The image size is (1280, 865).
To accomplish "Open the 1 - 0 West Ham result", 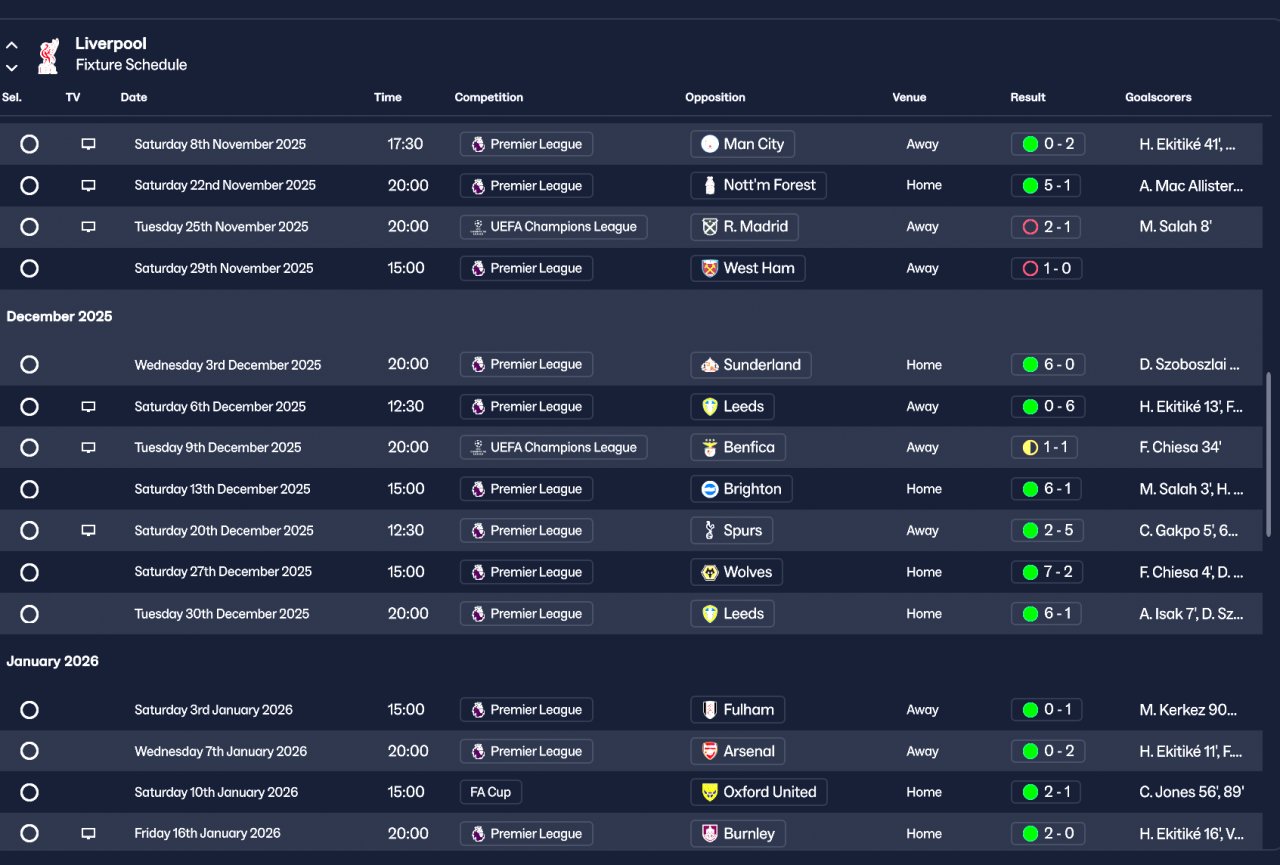I will [1046, 268].
